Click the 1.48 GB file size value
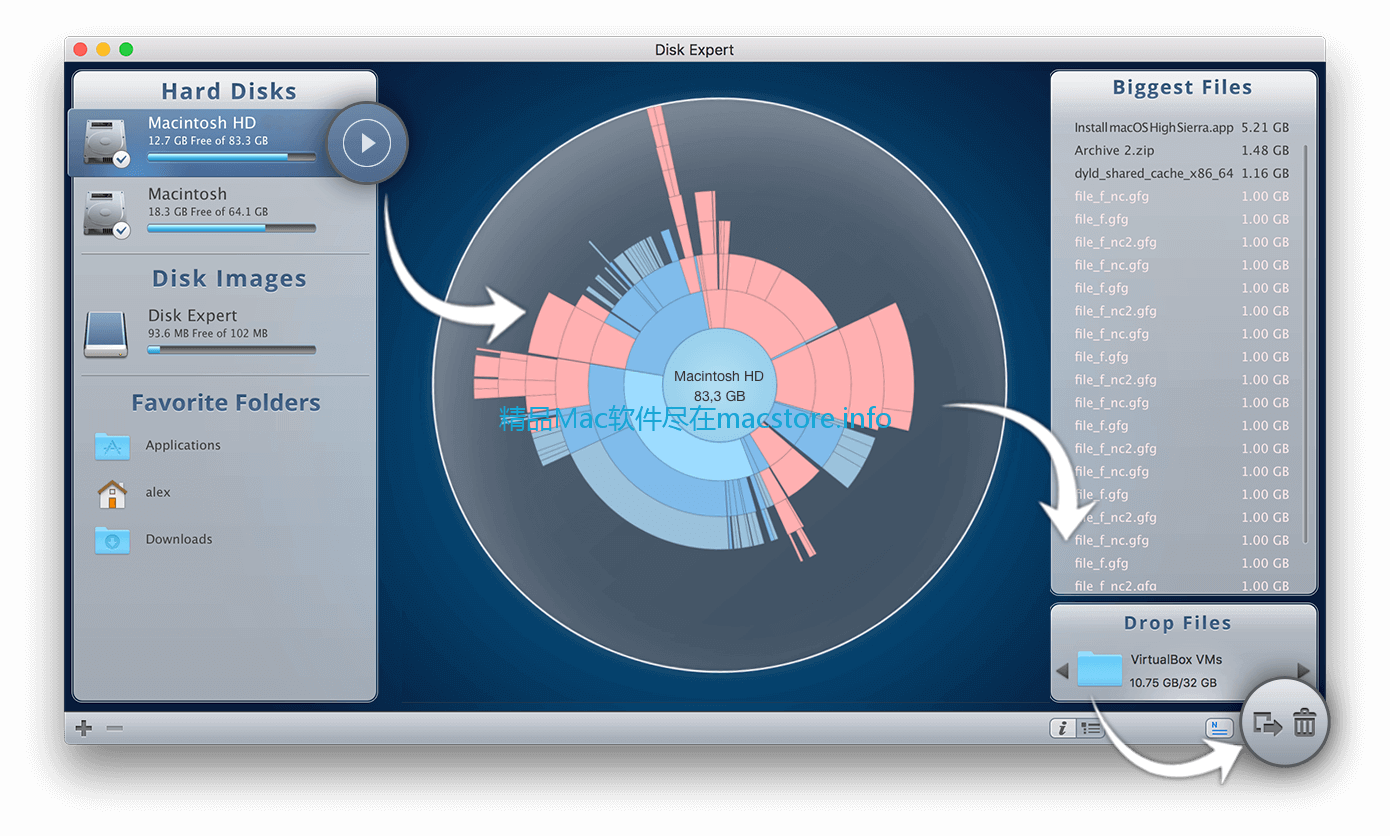Screen dimensions: 1390x836 (1265, 151)
